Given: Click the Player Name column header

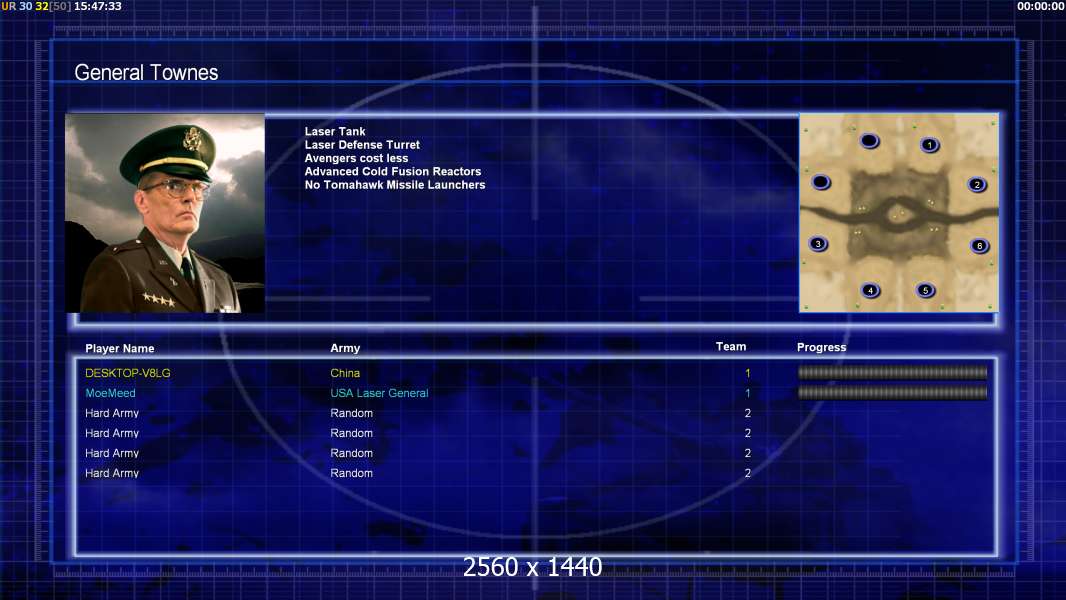Looking at the screenshot, I should (x=120, y=349).
